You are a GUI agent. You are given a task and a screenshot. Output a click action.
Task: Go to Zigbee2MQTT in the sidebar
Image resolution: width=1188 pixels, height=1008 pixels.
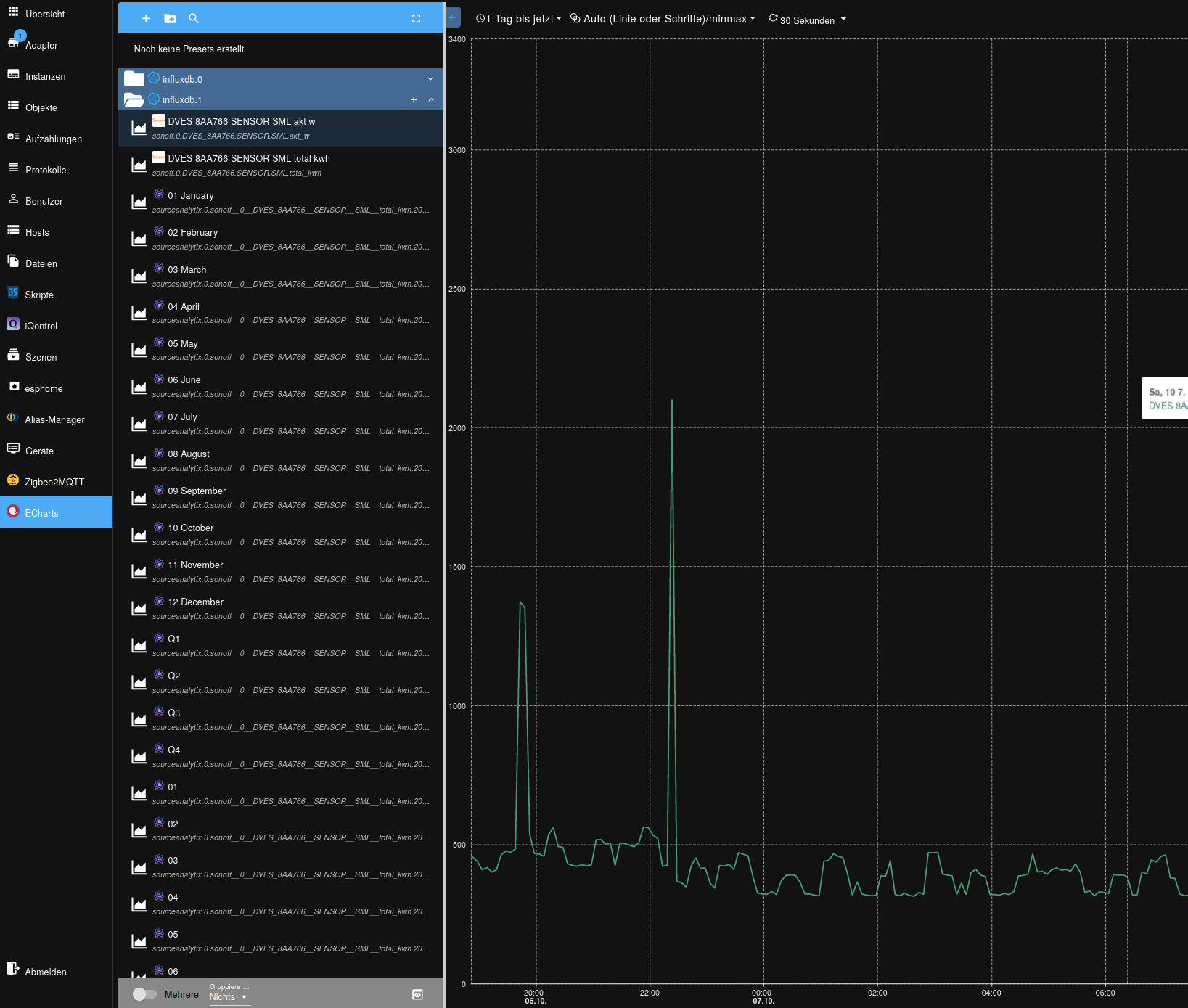tap(54, 482)
